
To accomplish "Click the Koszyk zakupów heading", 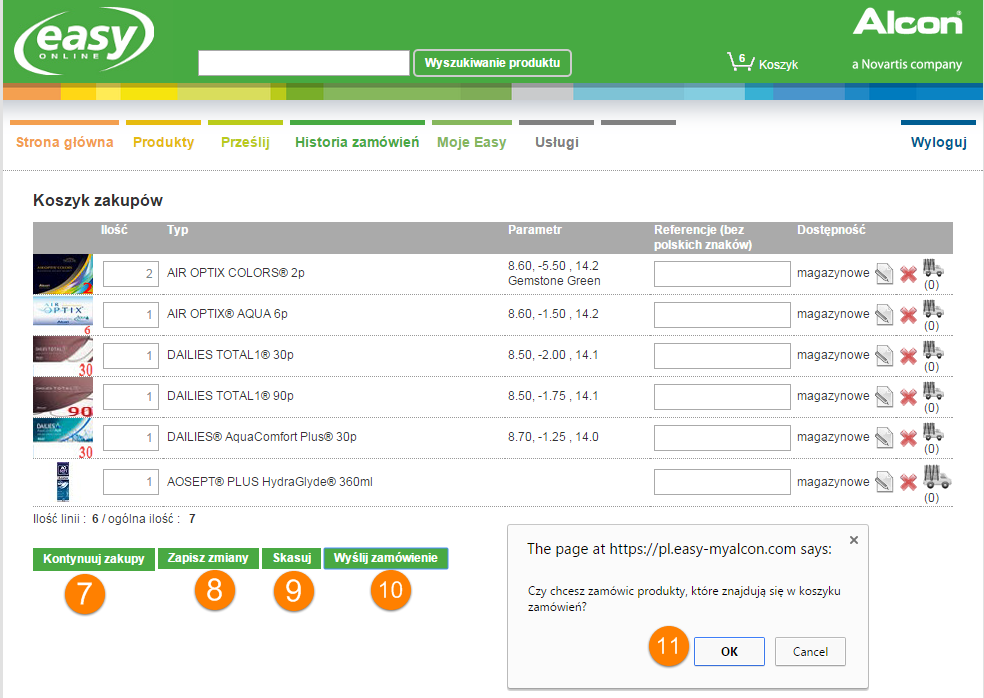I will pyautogui.click(x=98, y=200).
